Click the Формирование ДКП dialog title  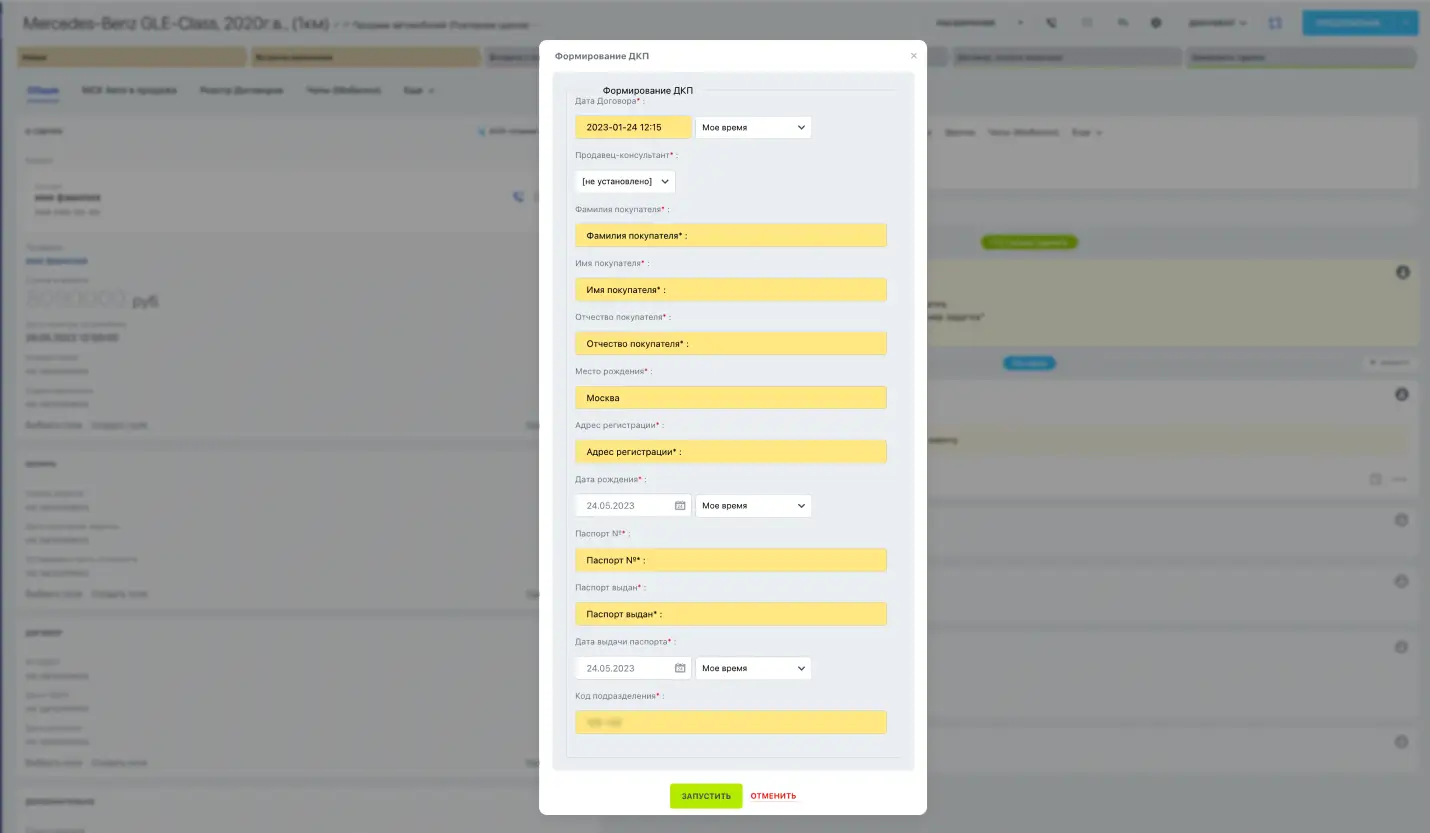click(x=602, y=56)
